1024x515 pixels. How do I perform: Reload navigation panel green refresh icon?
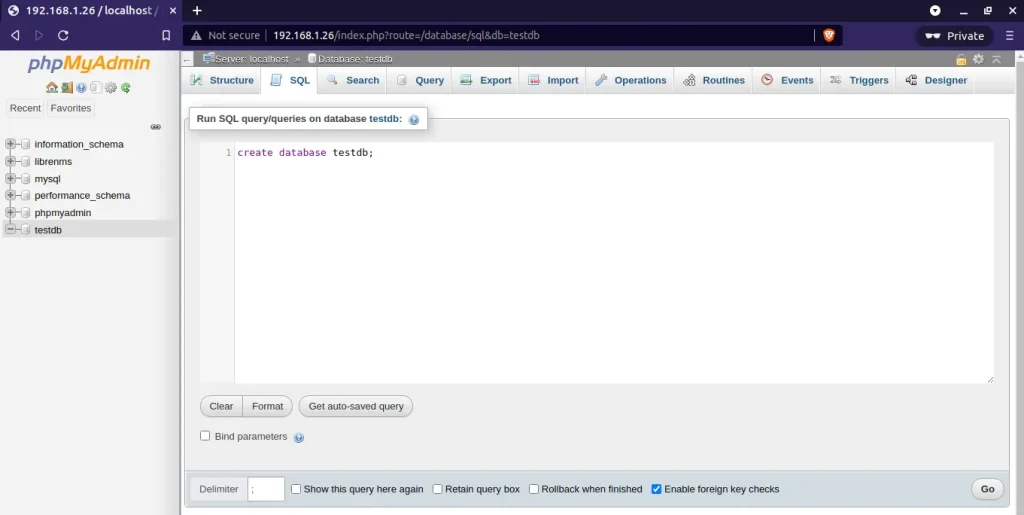click(125, 87)
